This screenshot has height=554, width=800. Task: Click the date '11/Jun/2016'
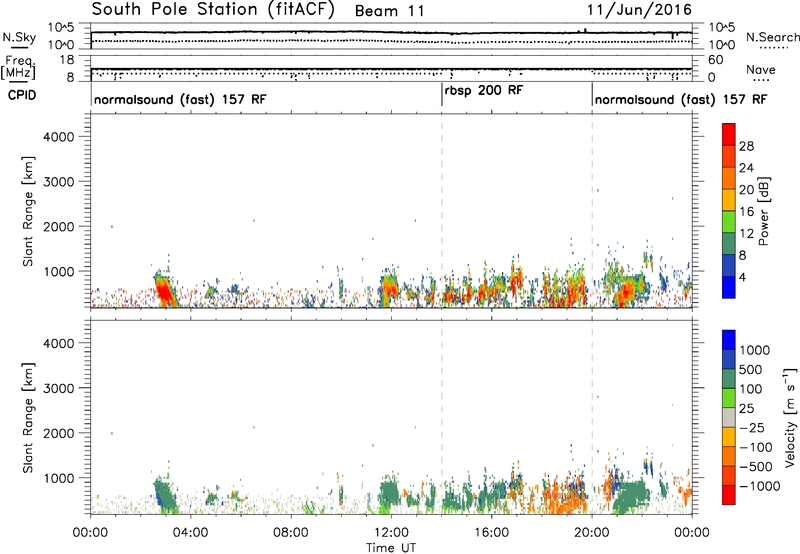coord(639,10)
